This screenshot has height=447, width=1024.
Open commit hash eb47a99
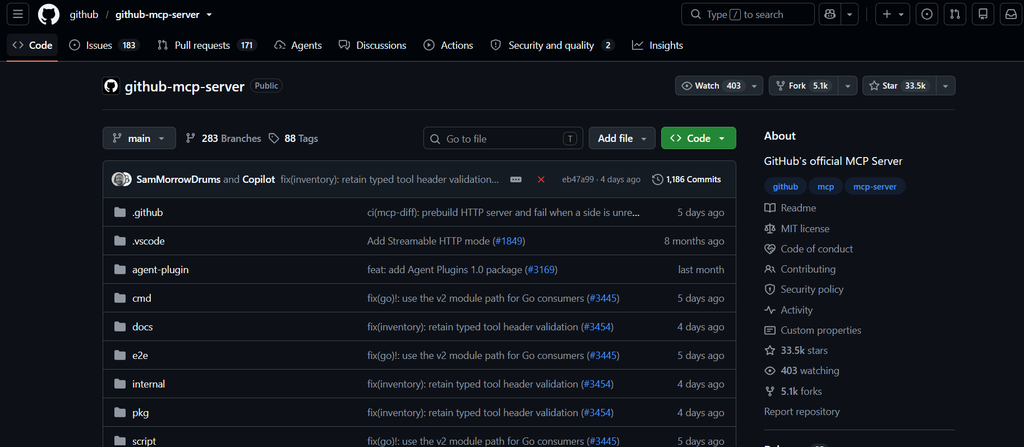point(576,179)
